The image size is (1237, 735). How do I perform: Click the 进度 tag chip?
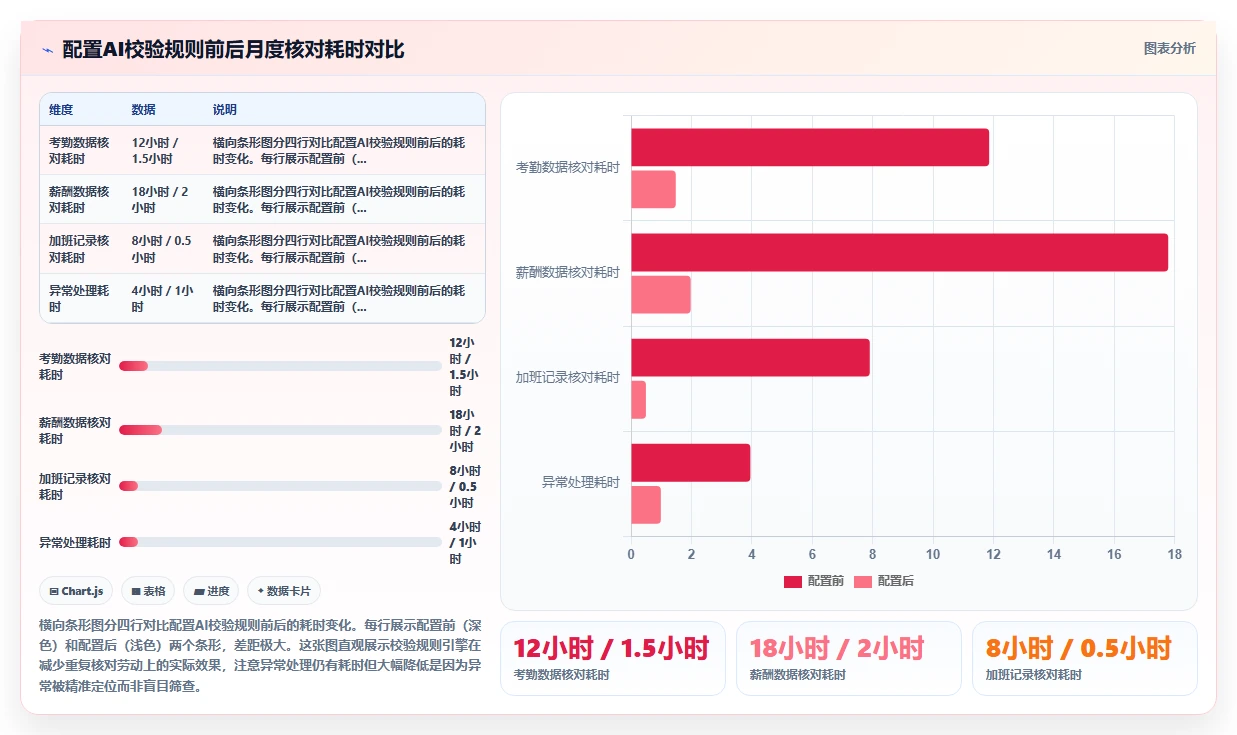pos(212,591)
